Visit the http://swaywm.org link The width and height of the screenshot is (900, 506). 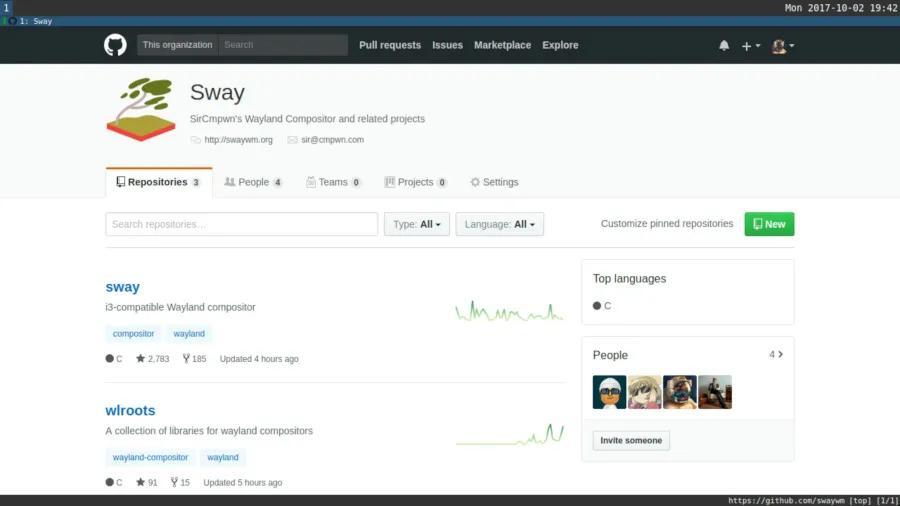(238, 140)
